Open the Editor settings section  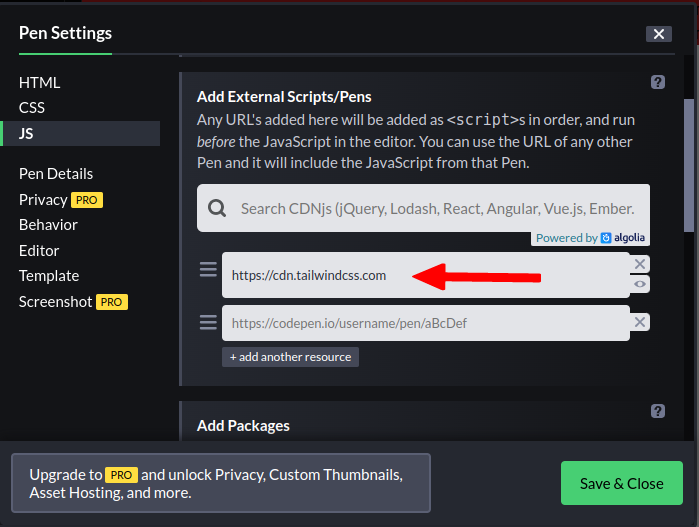39,250
